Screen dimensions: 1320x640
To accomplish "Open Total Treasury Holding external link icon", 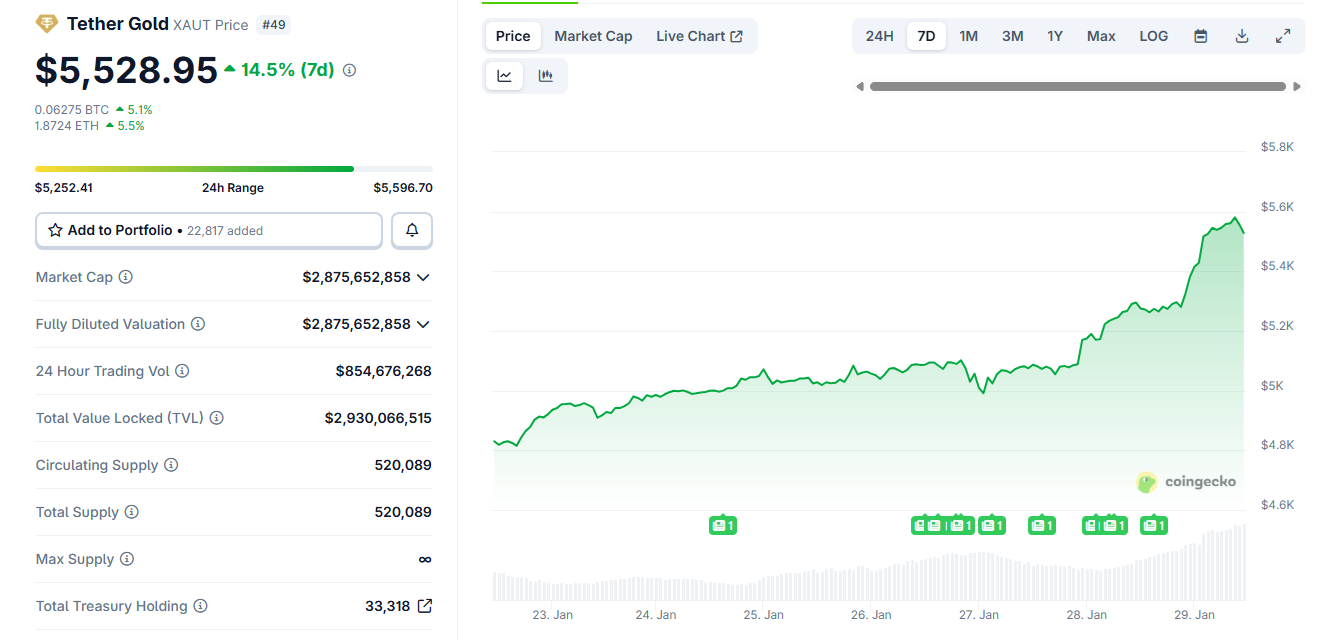I will click(x=425, y=606).
